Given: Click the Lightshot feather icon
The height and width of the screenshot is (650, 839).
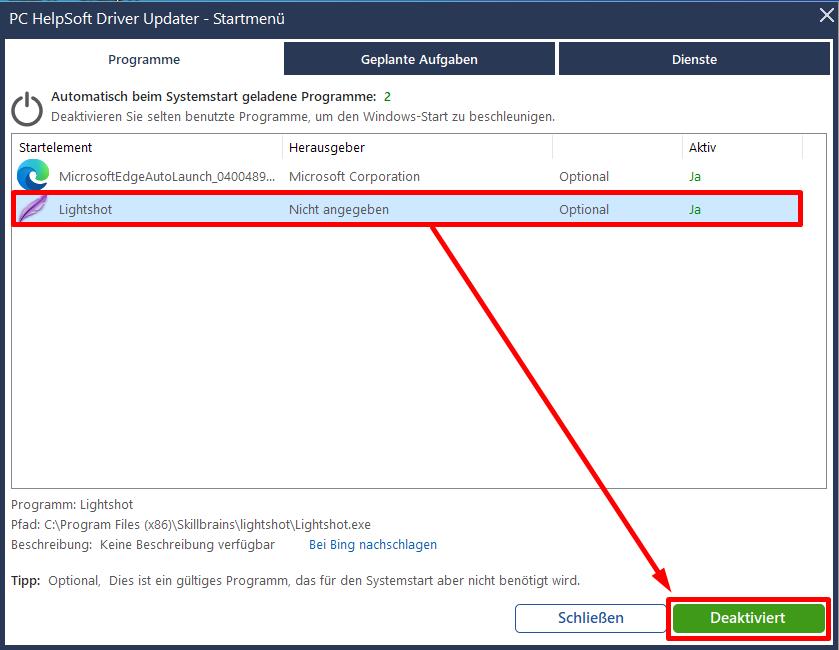Looking at the screenshot, I should (x=32, y=209).
